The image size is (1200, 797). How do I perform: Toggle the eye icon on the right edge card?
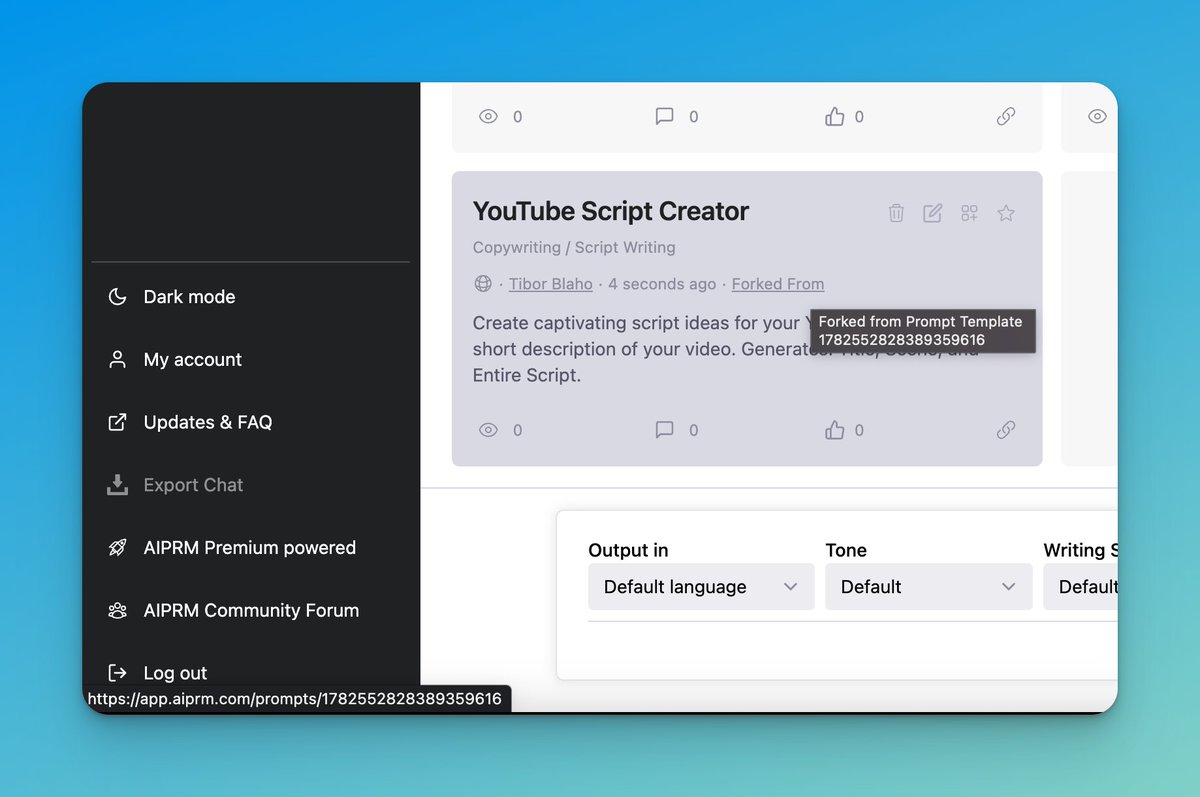(x=1097, y=116)
